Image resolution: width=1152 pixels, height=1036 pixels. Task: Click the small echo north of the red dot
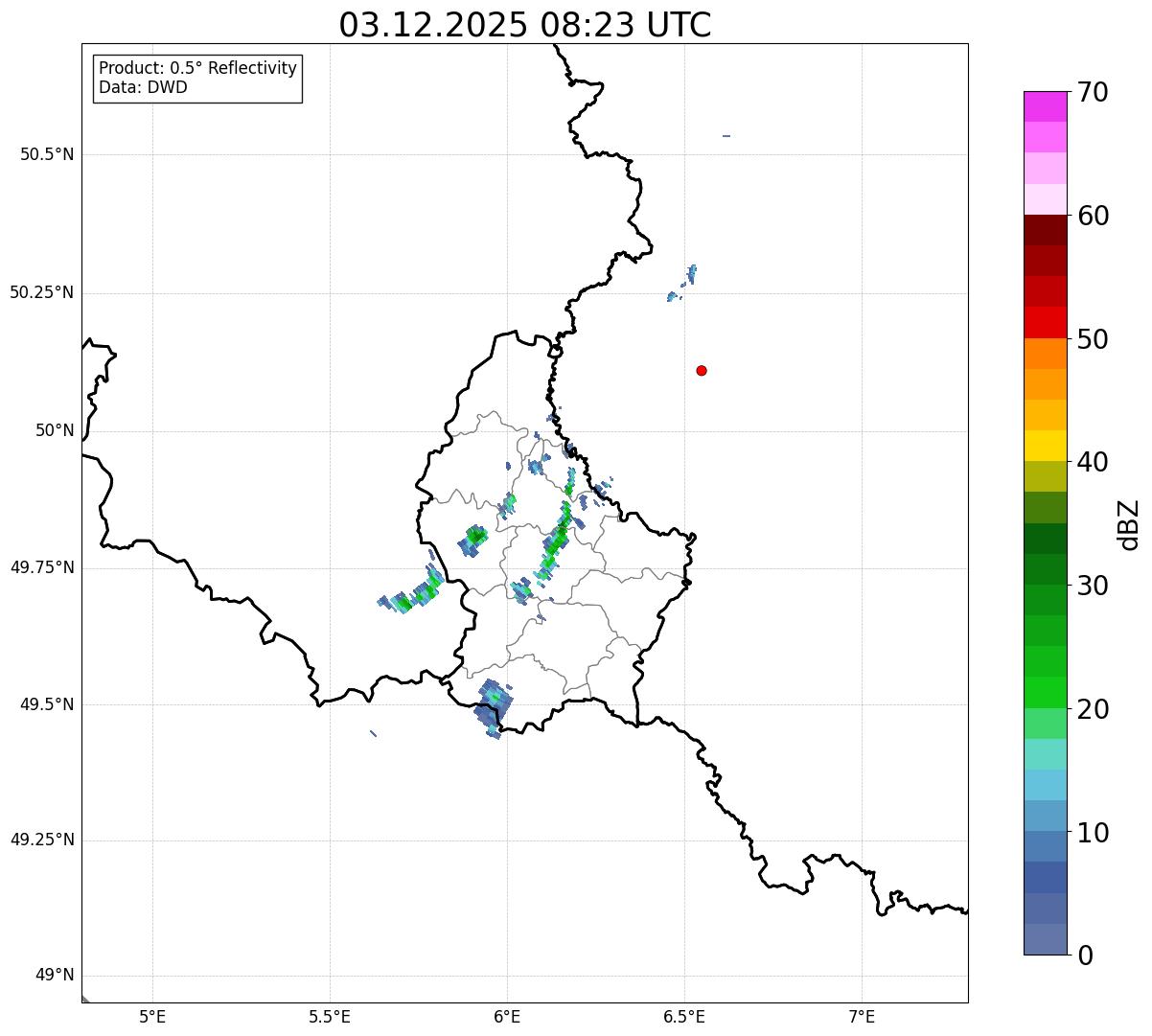[683, 283]
